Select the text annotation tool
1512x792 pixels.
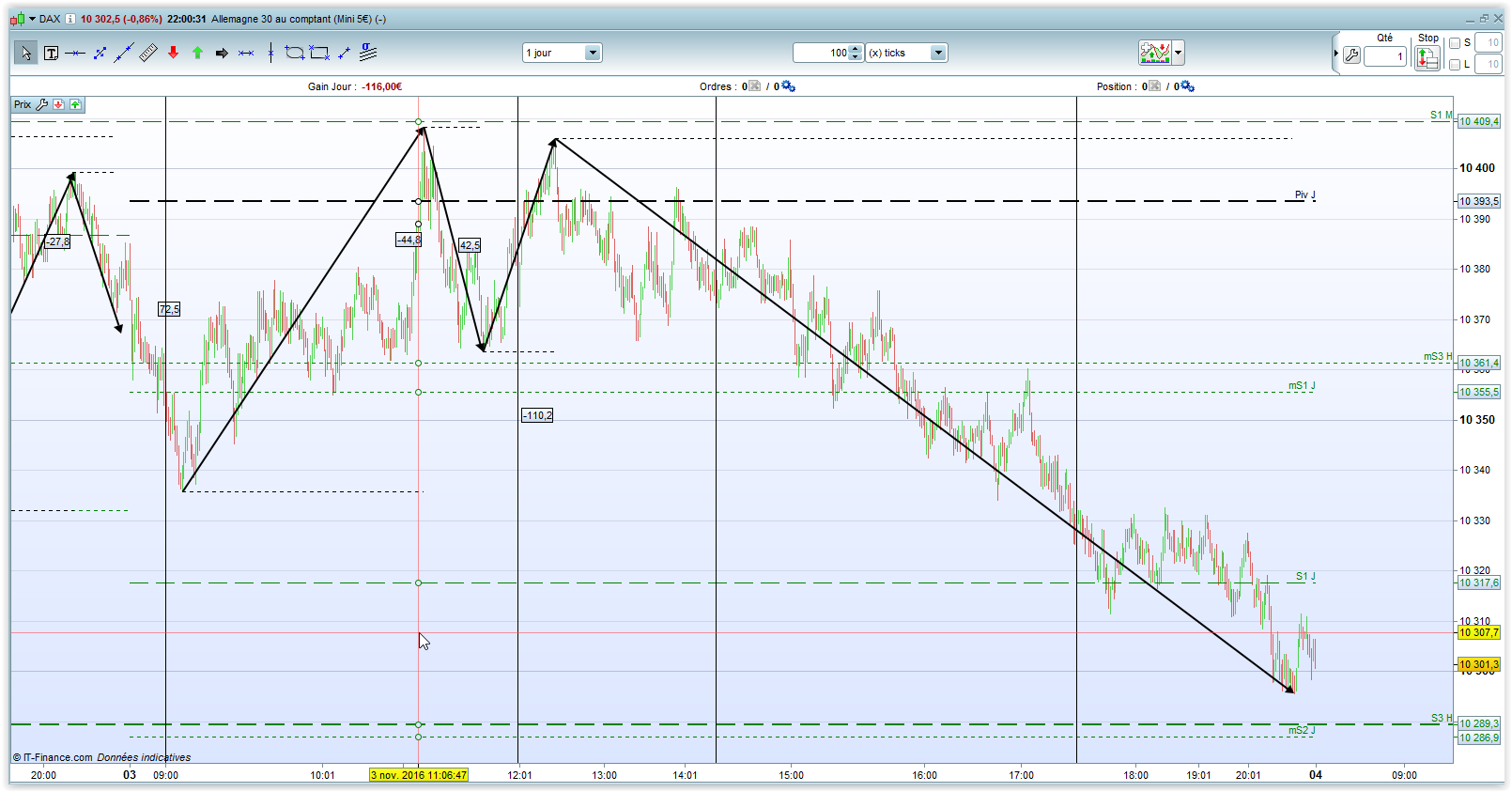tap(51, 54)
